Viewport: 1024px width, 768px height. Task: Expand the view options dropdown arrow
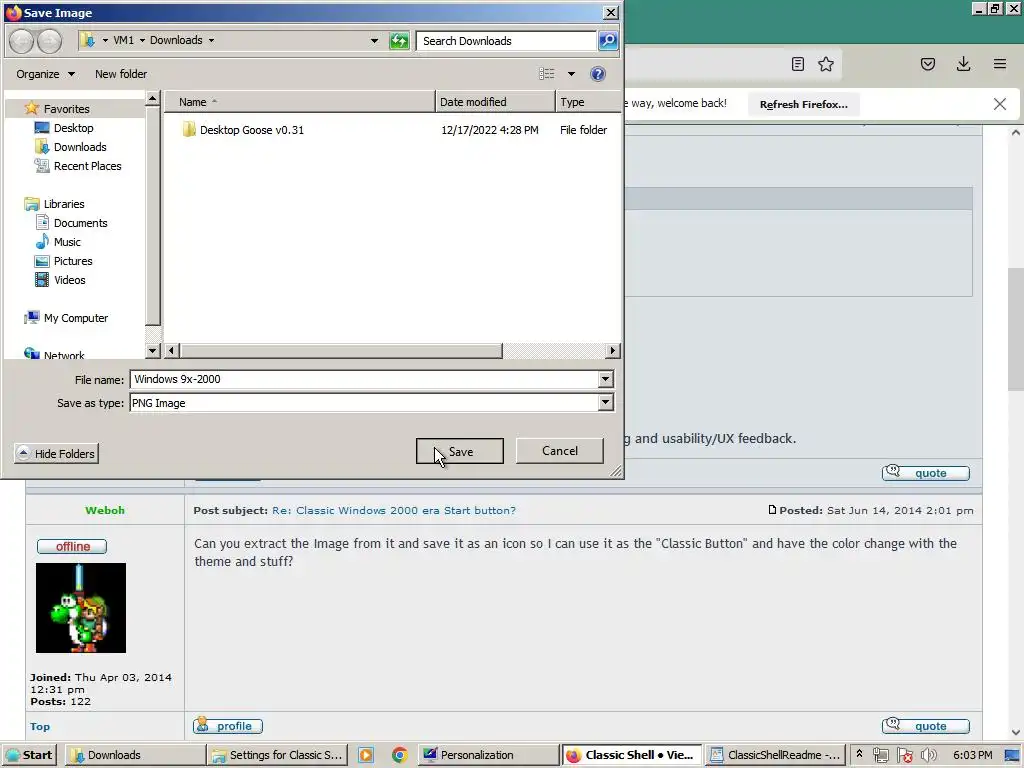pyautogui.click(x=571, y=74)
